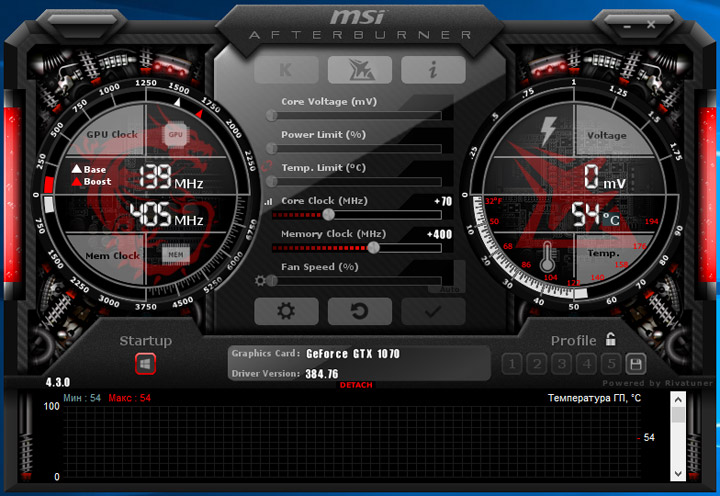Save profile with the floppy disk icon

[636, 364]
